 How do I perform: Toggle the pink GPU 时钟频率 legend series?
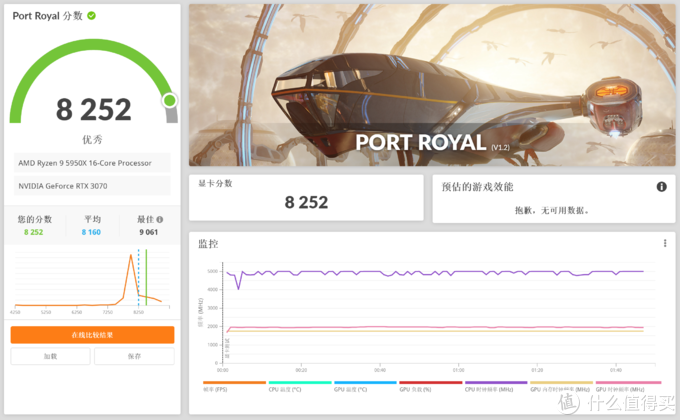click(628, 387)
